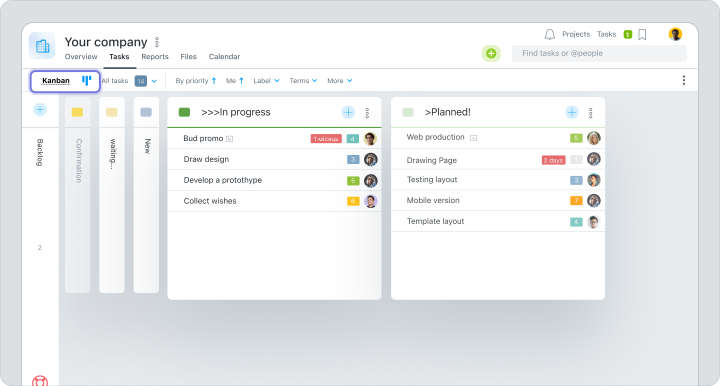Add a task to the In progress column
This screenshot has height=386, width=720.
click(348, 112)
